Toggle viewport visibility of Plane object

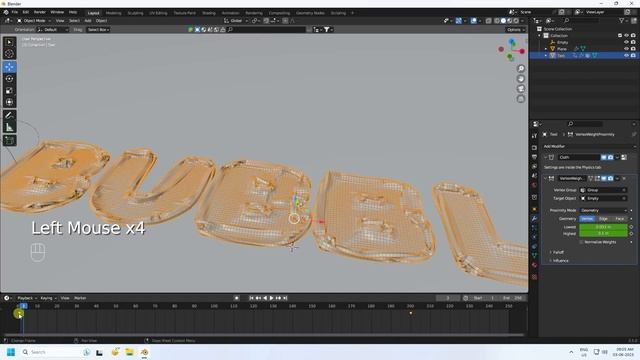pyautogui.click(x=626, y=49)
